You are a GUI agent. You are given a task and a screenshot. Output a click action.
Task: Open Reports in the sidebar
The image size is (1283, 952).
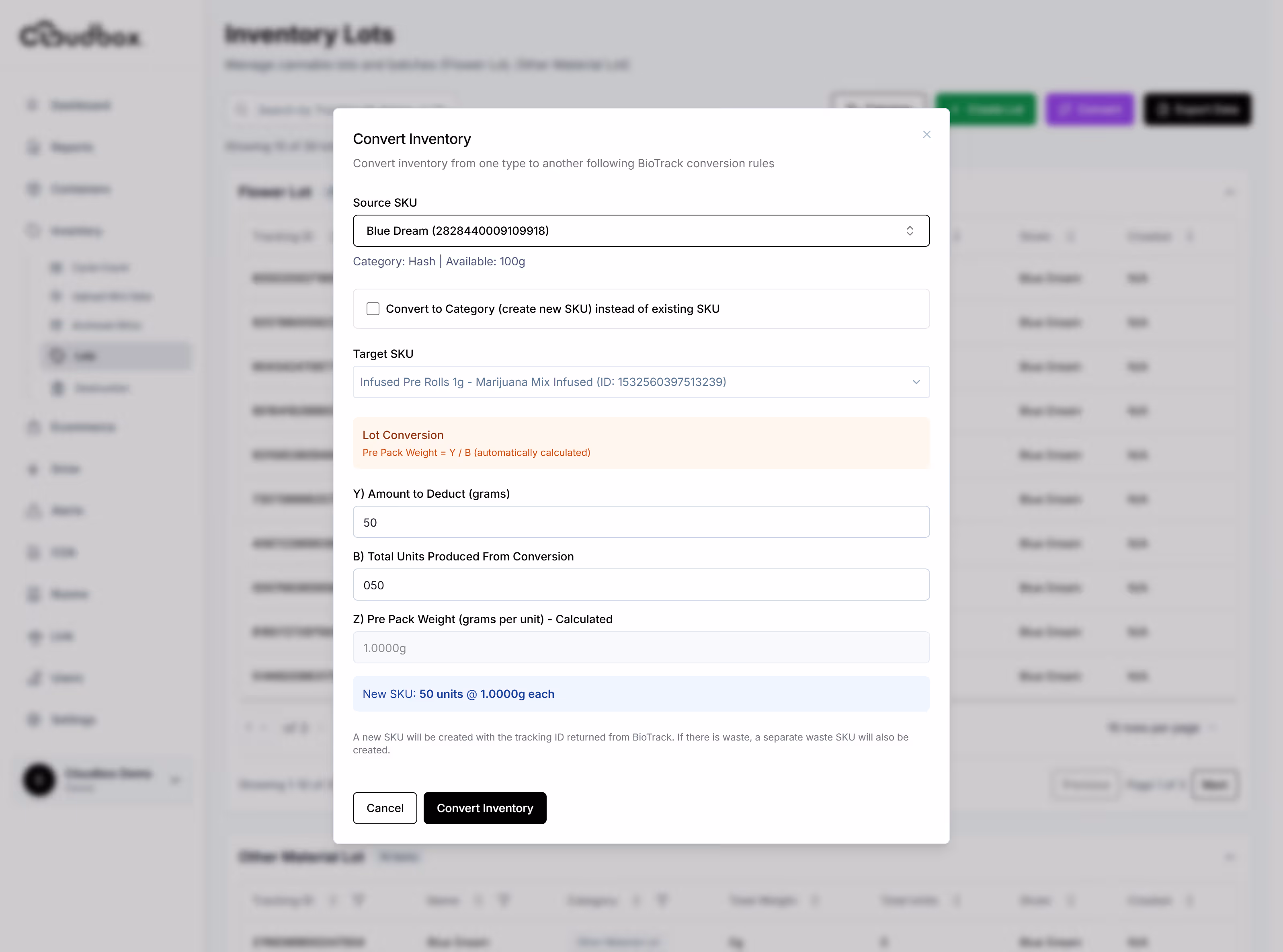[x=72, y=148]
